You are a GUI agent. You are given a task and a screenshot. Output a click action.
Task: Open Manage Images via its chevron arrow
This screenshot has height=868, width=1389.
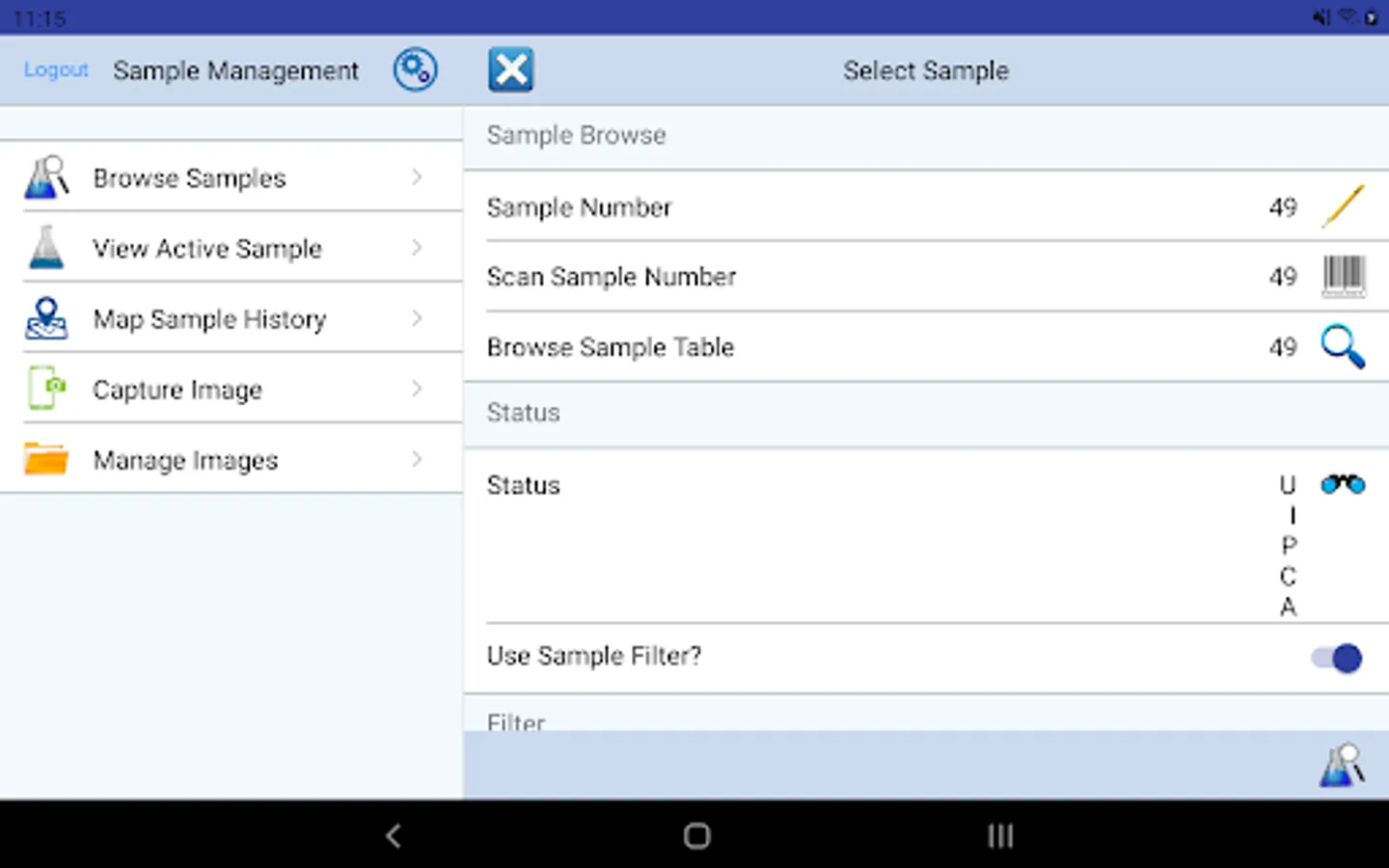[416, 459]
